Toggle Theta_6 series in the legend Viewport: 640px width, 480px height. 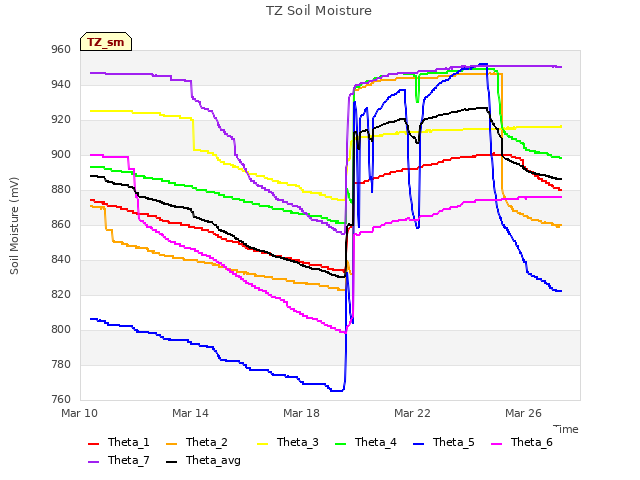click(x=522, y=442)
